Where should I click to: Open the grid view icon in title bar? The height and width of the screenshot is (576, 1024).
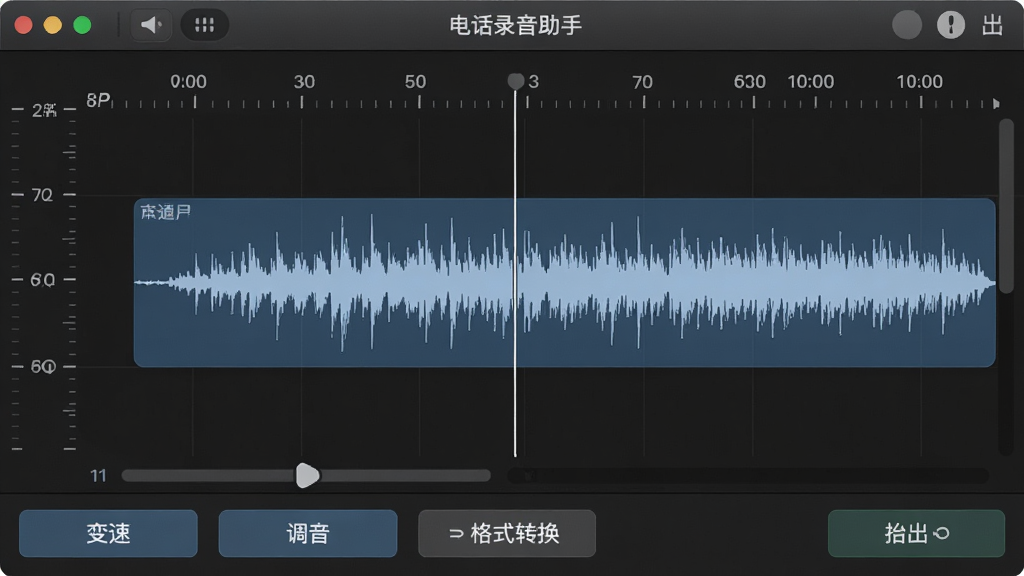click(x=204, y=25)
